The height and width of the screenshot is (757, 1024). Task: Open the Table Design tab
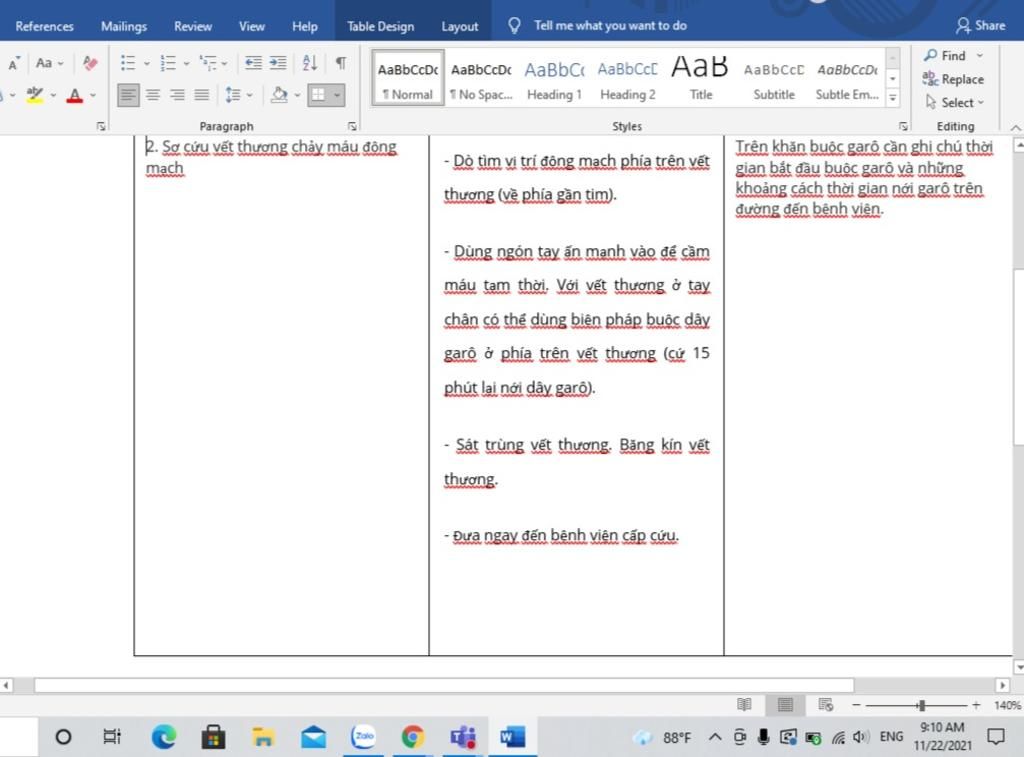380,26
